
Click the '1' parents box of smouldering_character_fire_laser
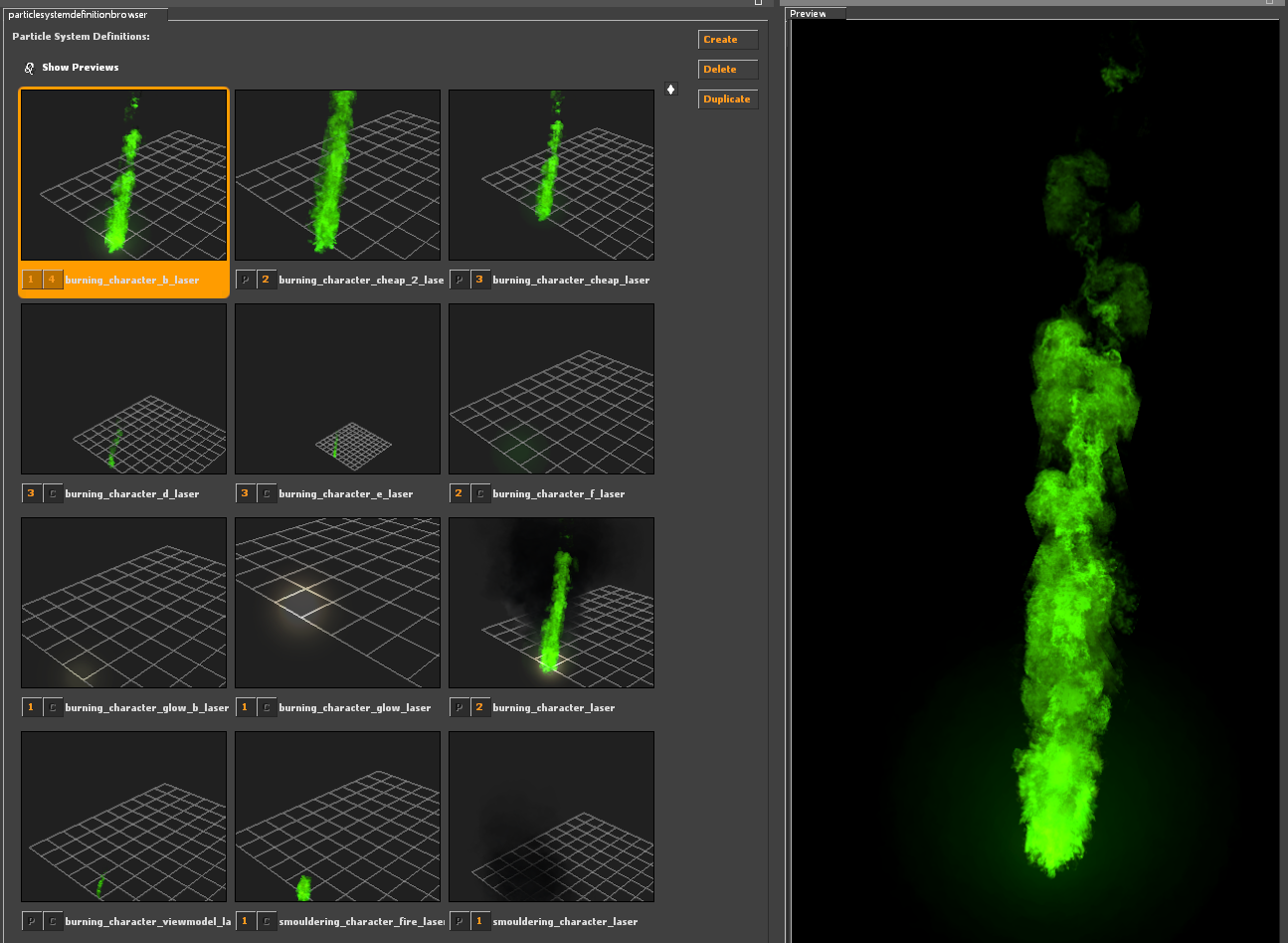tap(246, 921)
